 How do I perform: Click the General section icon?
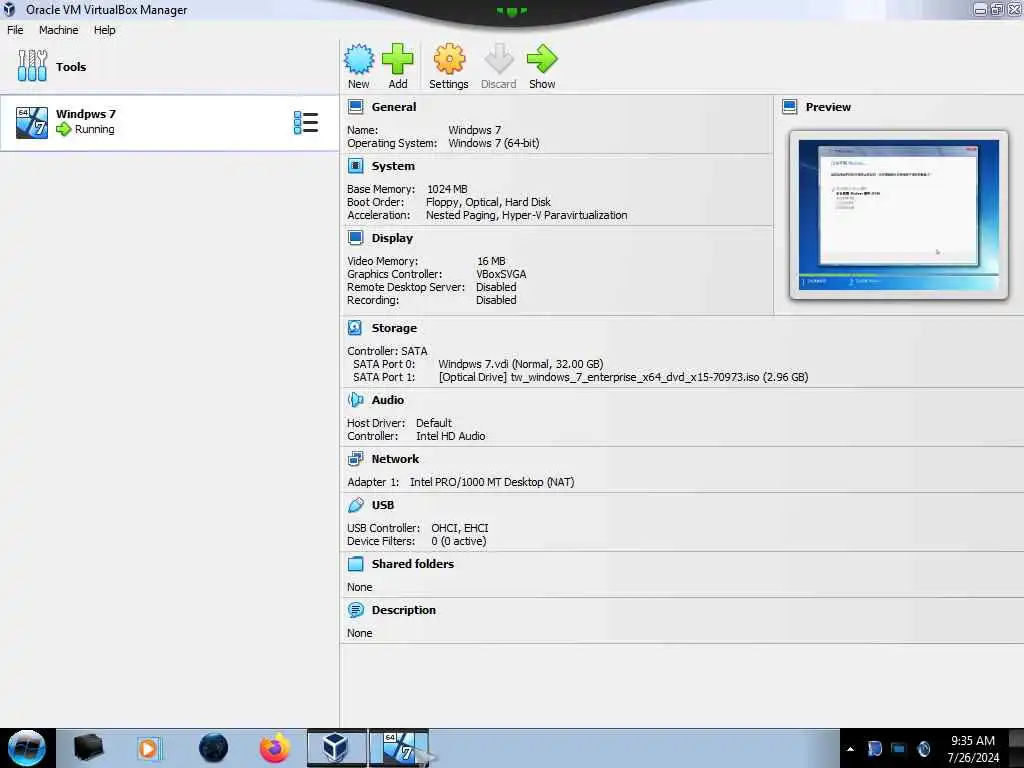[x=355, y=106]
